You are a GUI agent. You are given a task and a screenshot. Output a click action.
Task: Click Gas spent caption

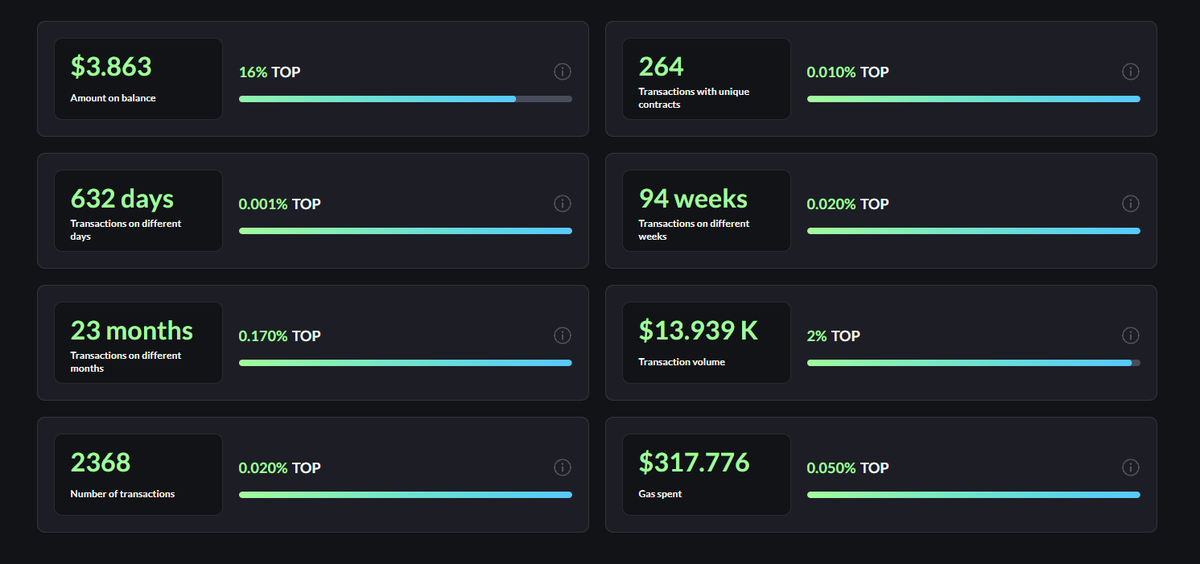(660, 494)
